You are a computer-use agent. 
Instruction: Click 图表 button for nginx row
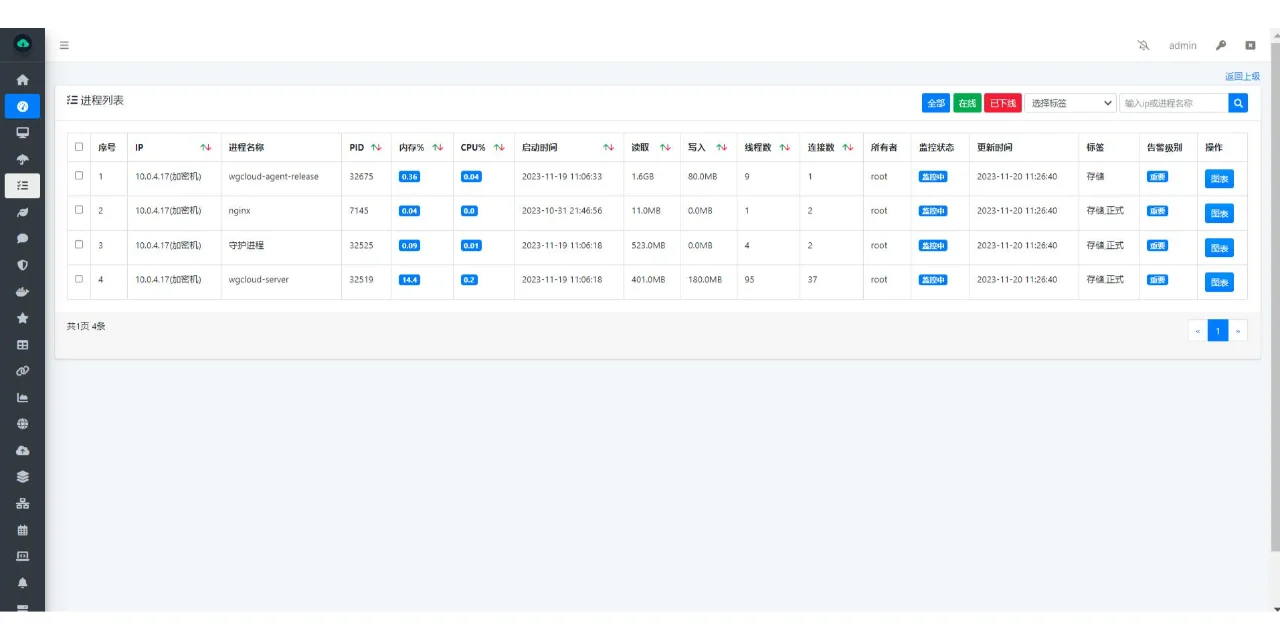coord(1219,213)
